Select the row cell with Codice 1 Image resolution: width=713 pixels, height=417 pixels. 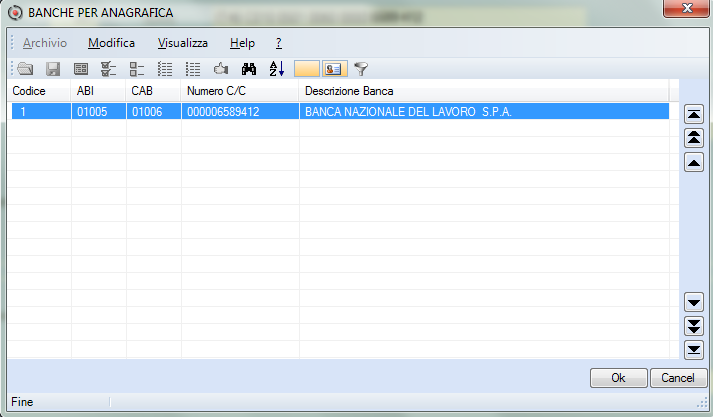[x=41, y=111]
